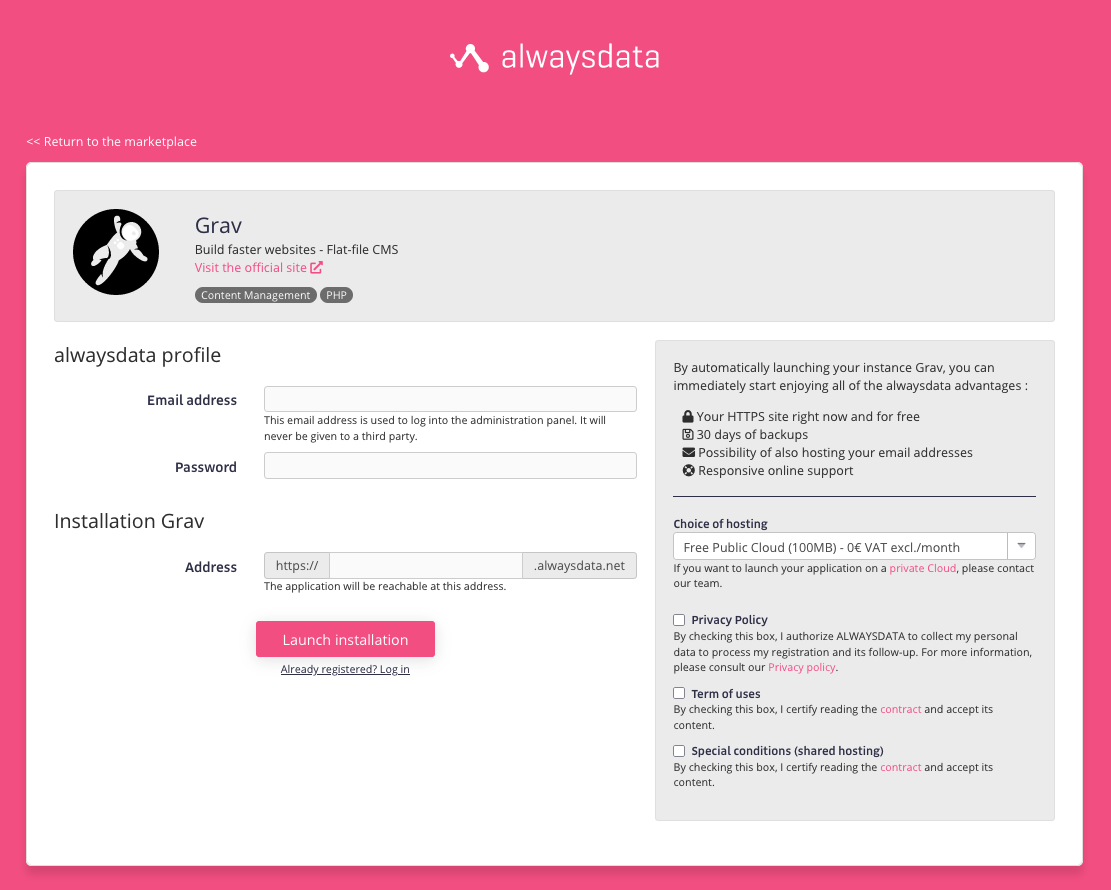Viewport: 1111px width, 890px height.
Task: Select the Content Management tag
Action: (x=255, y=295)
